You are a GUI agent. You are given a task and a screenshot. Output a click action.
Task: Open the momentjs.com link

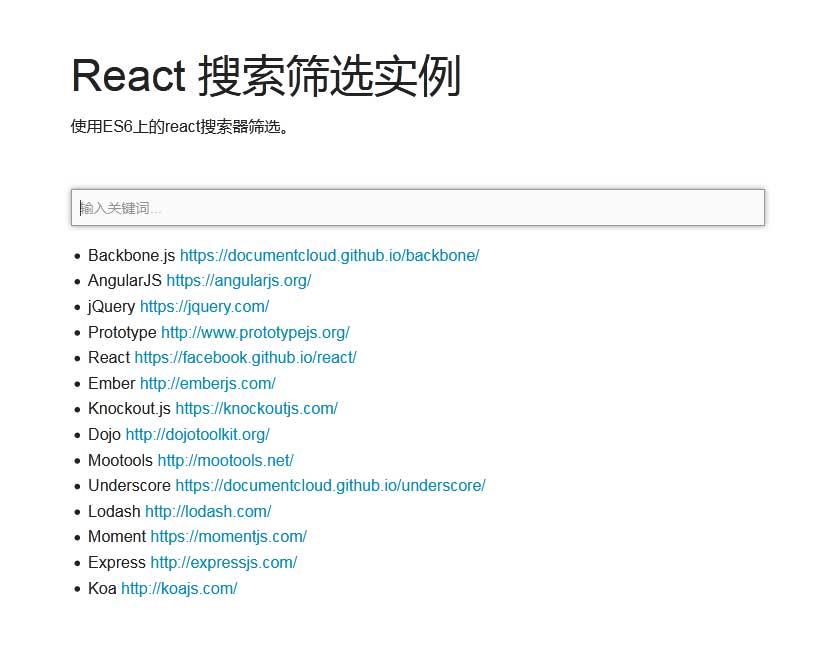[229, 536]
